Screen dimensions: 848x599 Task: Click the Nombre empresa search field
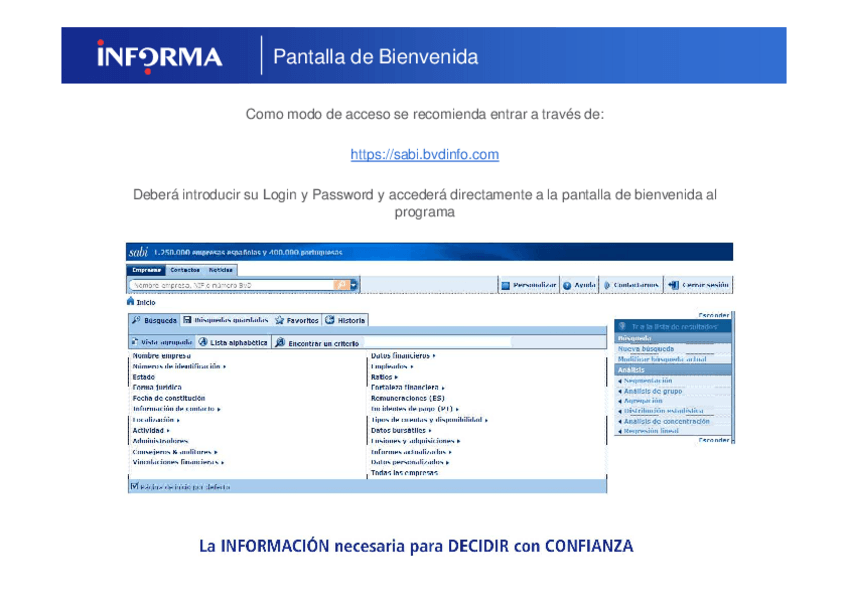(232, 285)
